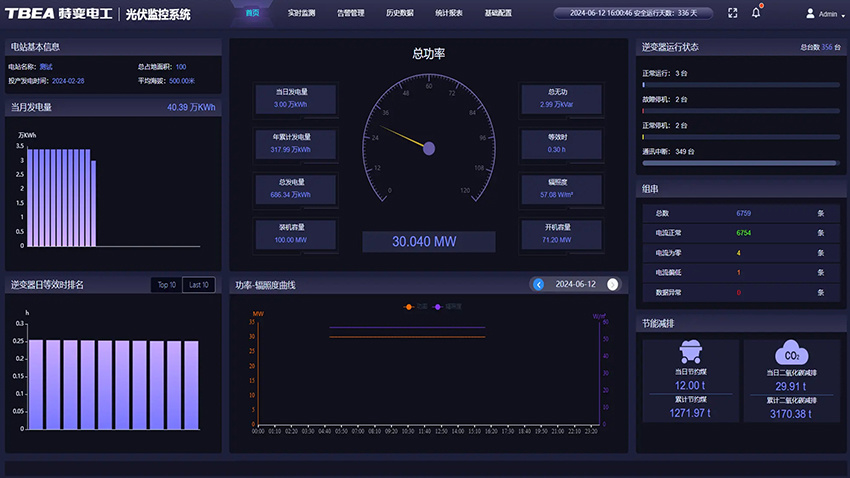850x478 pixels.
Task: Go to next date with right arrow
Action: coord(613,284)
